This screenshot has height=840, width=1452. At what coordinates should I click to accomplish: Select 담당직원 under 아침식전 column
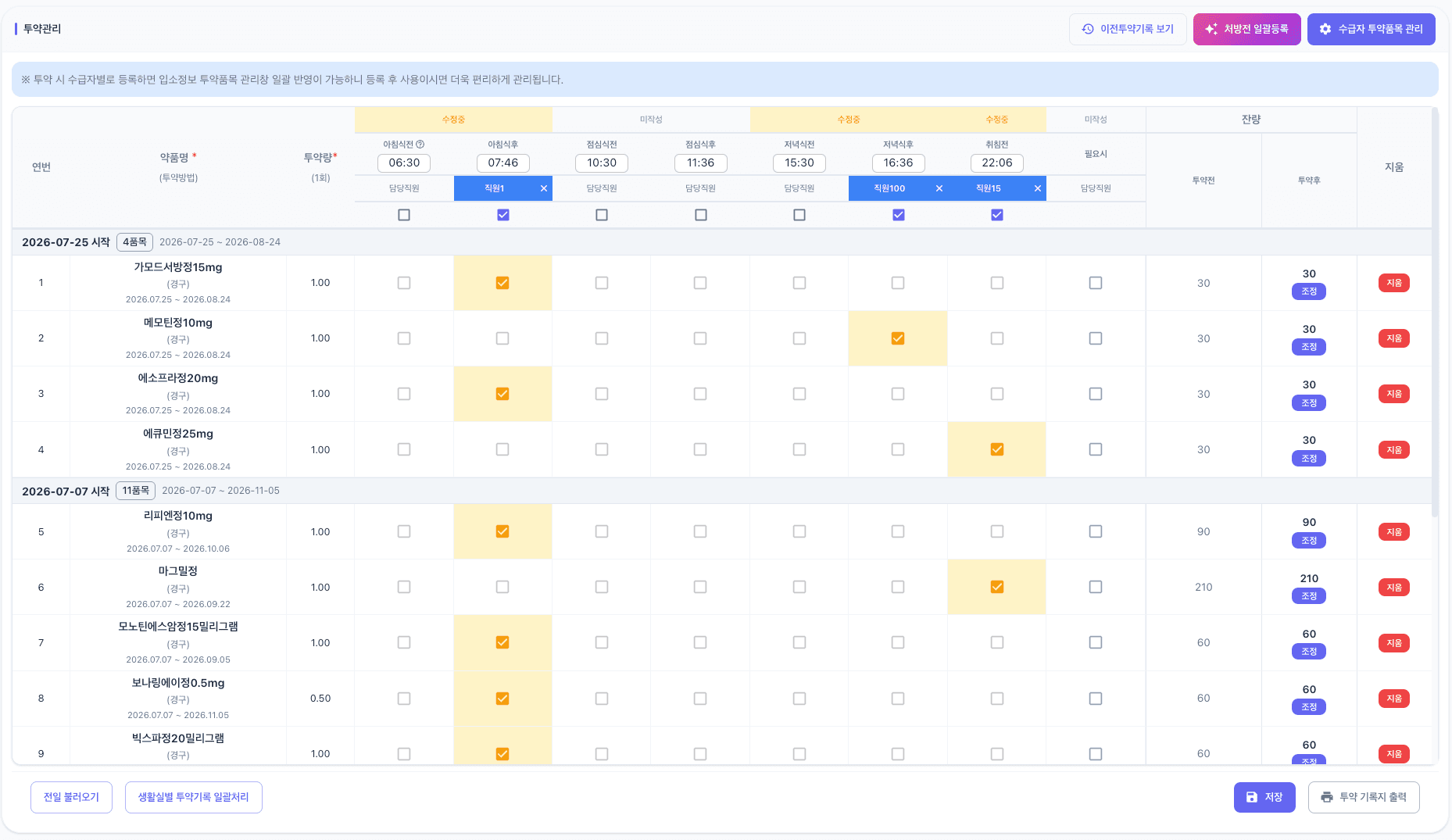pos(404,188)
